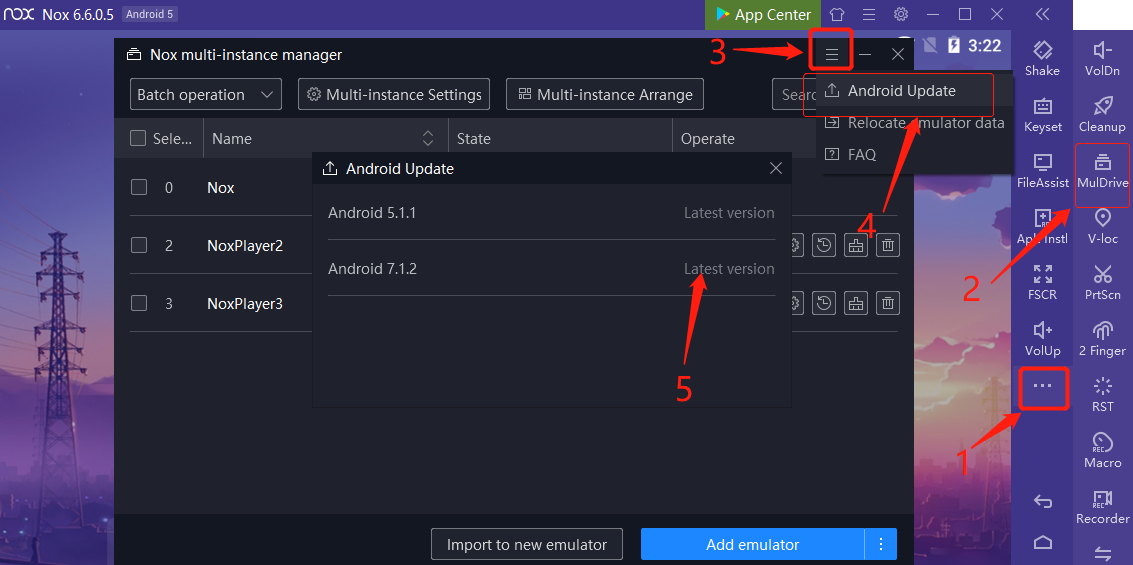Open FAQ menu entry
1133x565 pixels.
[851, 155]
